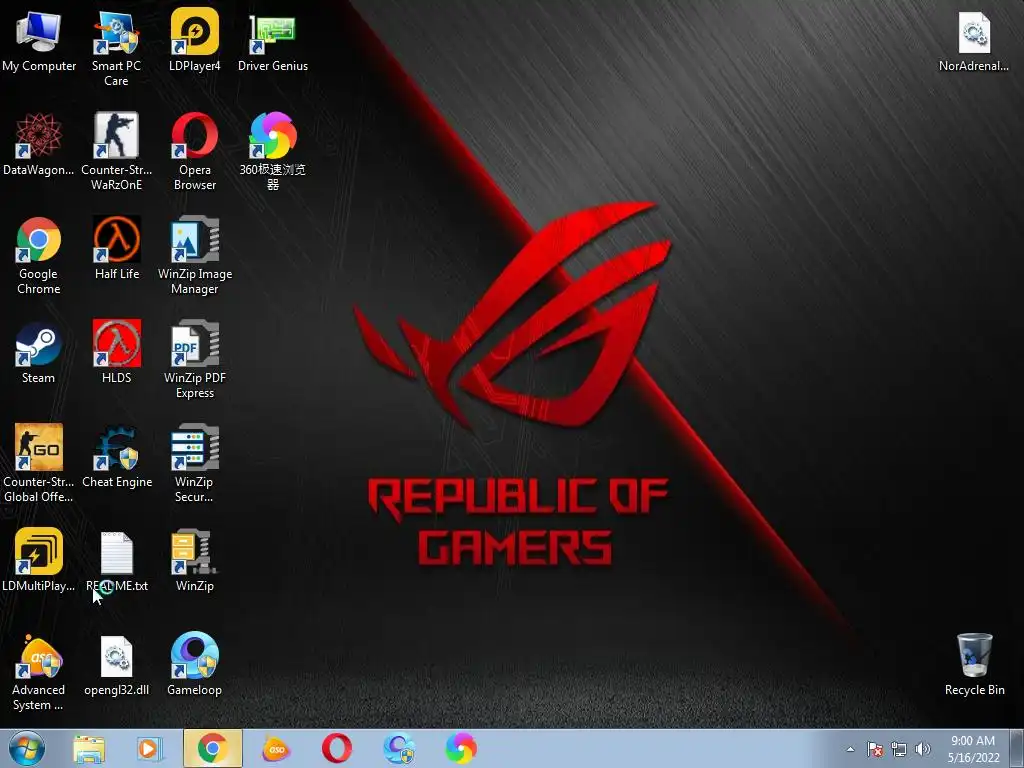Screen dimensions: 1024x768
Task: Select the NorAdrenal file icon
Action: (x=974, y=42)
